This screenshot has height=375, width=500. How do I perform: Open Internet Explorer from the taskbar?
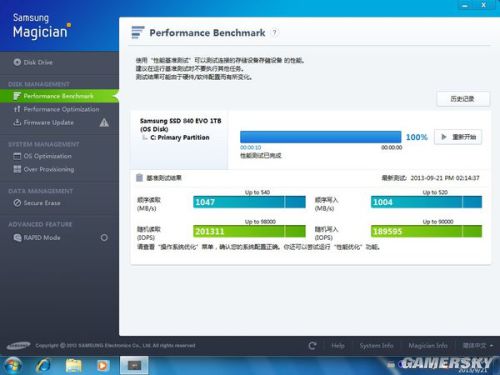click(x=43, y=365)
